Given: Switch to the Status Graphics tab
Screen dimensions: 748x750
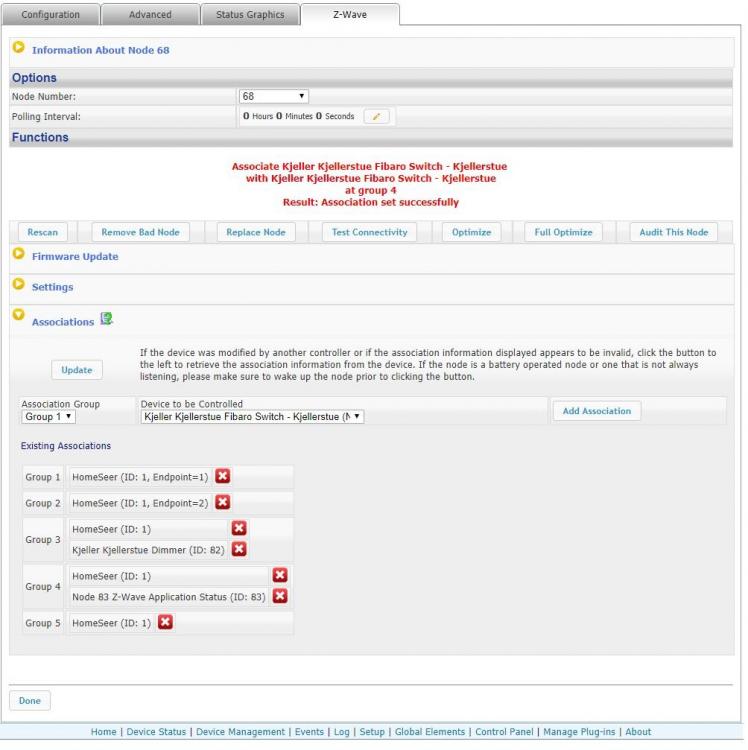Looking at the screenshot, I should point(249,15).
